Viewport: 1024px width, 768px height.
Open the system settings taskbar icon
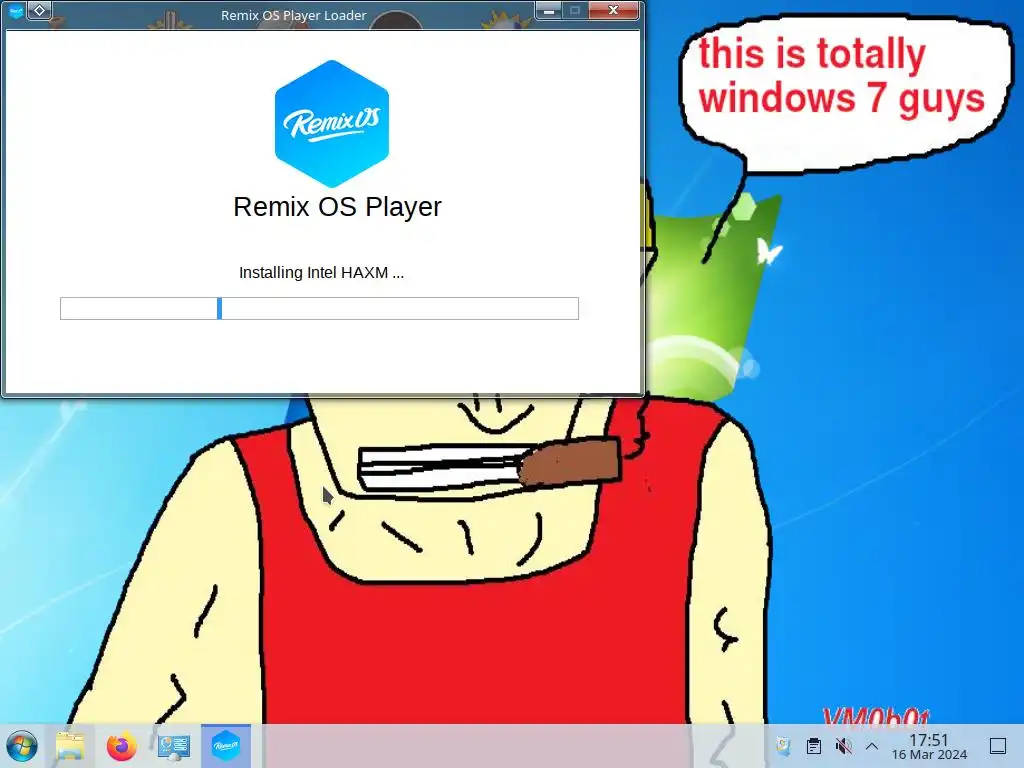click(x=174, y=746)
